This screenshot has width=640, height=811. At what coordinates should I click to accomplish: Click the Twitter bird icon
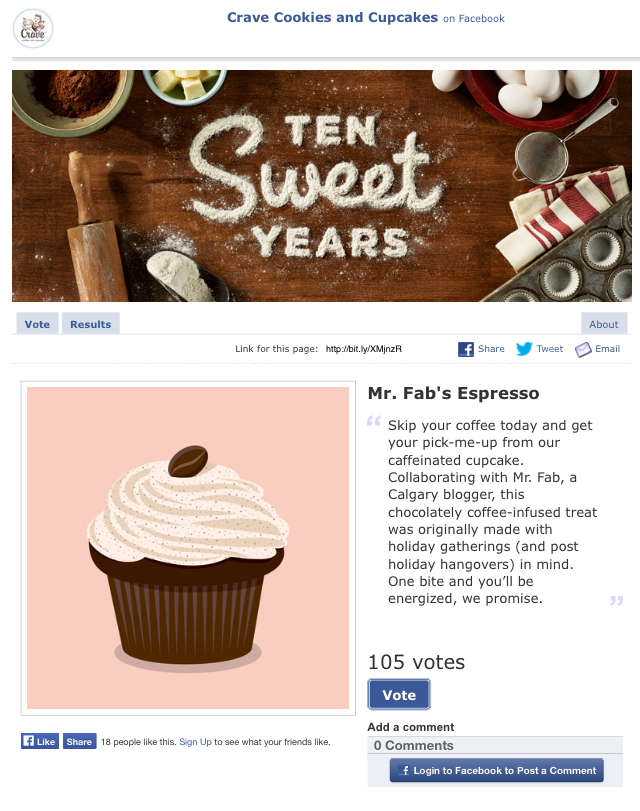(x=524, y=349)
